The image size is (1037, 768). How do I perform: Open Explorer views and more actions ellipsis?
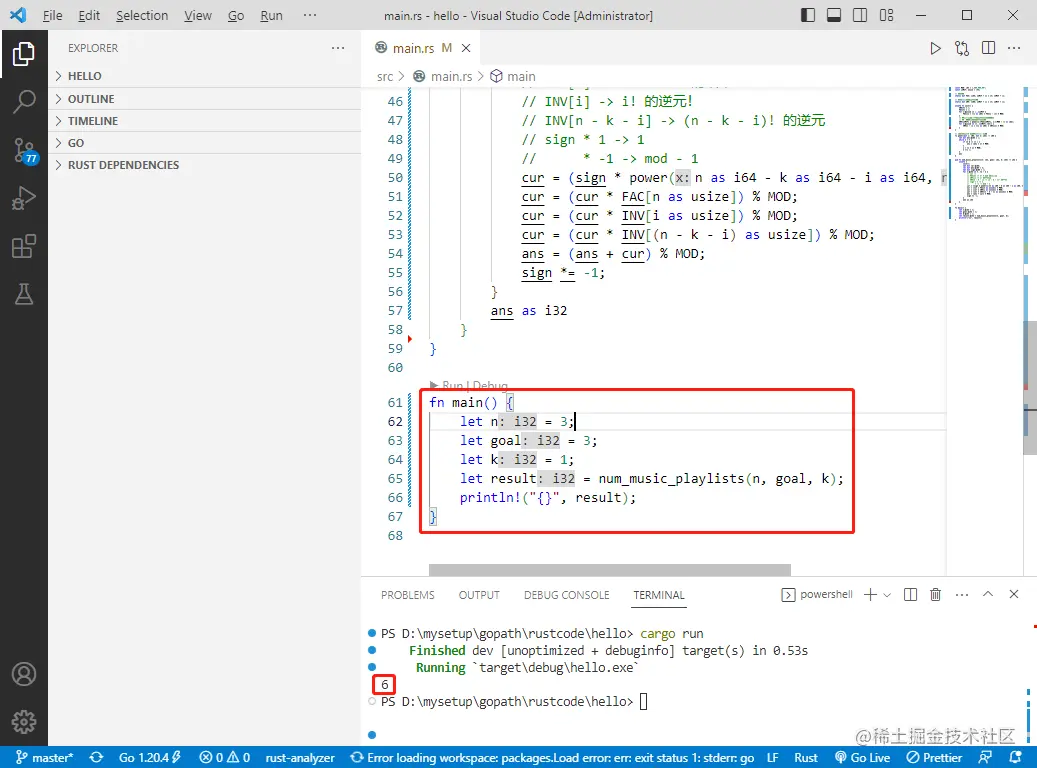click(338, 48)
